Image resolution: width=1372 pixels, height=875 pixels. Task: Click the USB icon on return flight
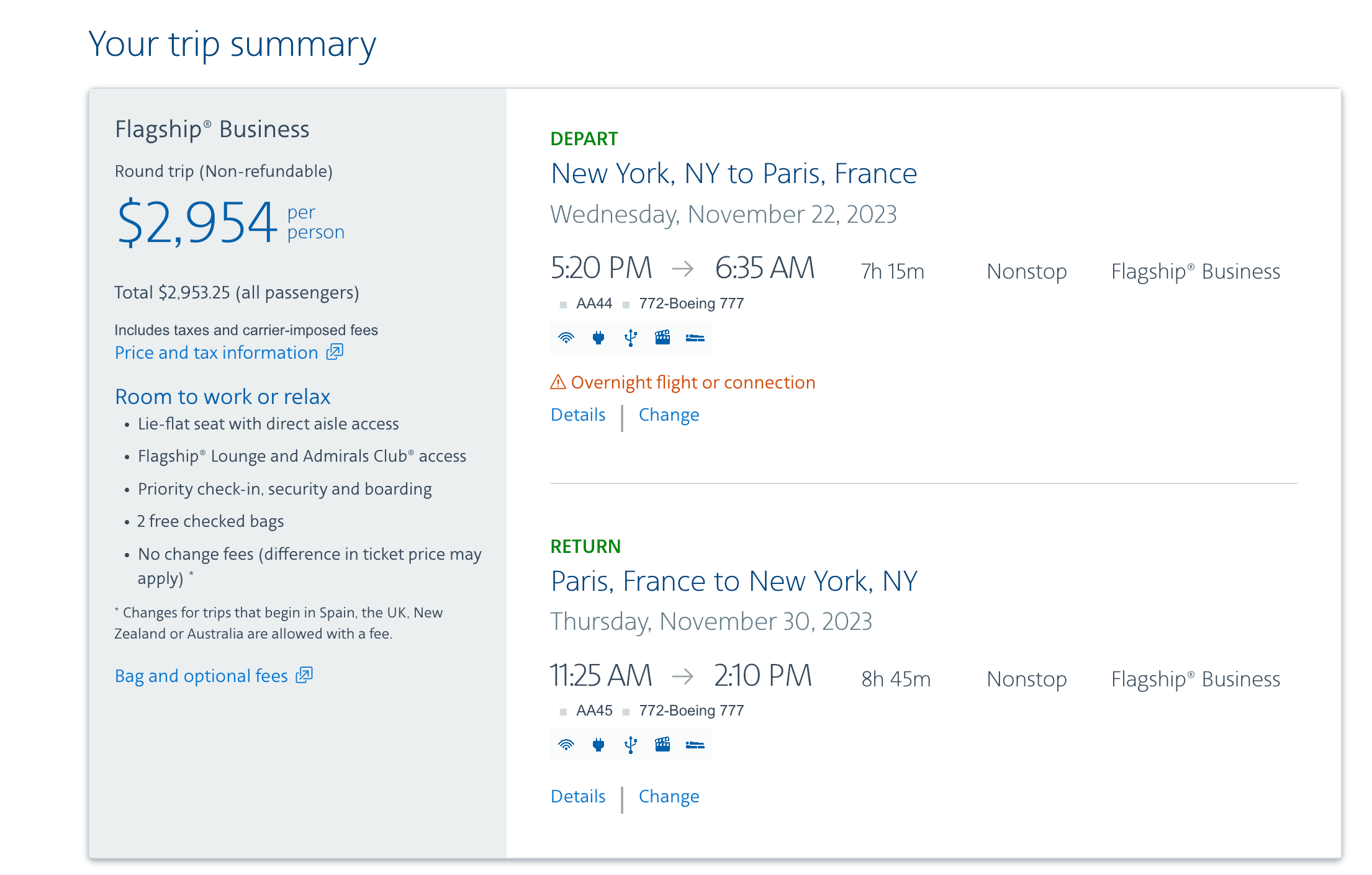coord(631,745)
